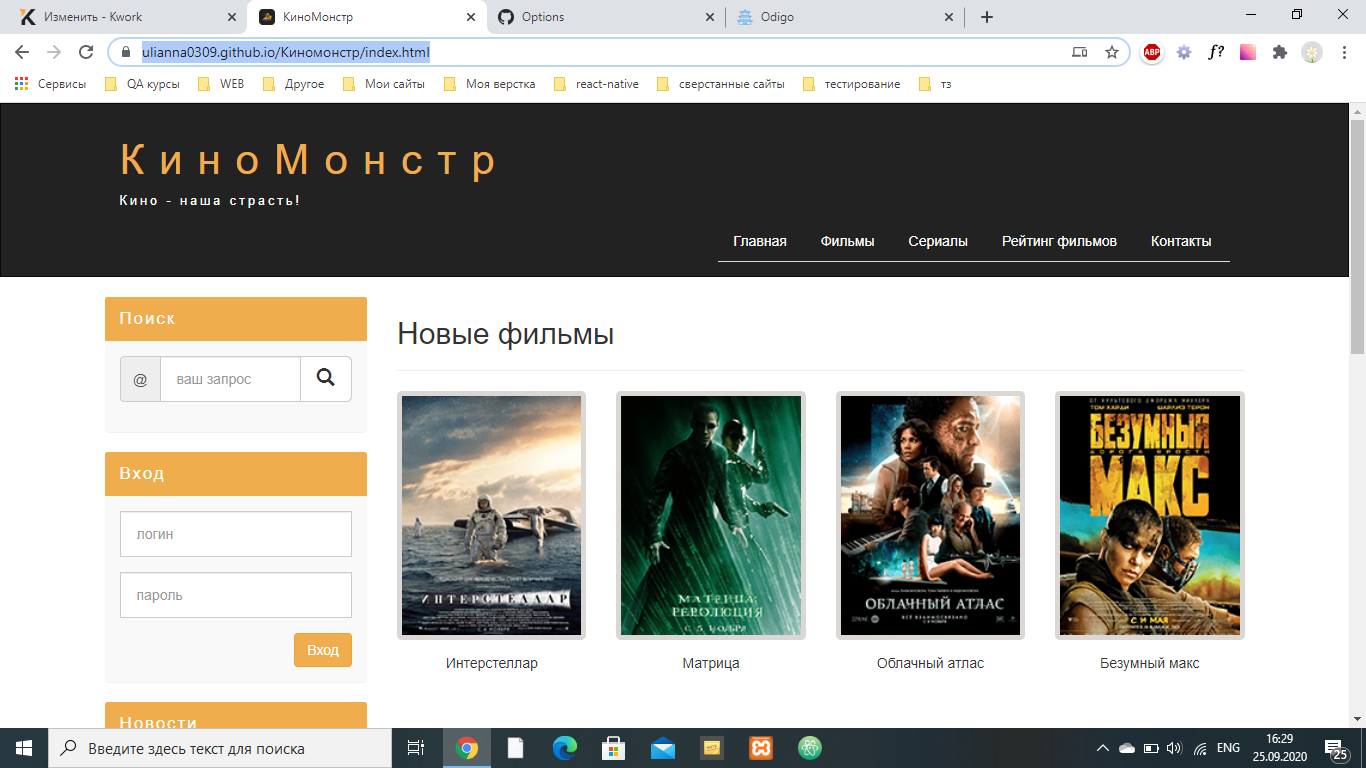Open the Матрица movie poster
This screenshot has height=768, width=1366.
[711, 515]
